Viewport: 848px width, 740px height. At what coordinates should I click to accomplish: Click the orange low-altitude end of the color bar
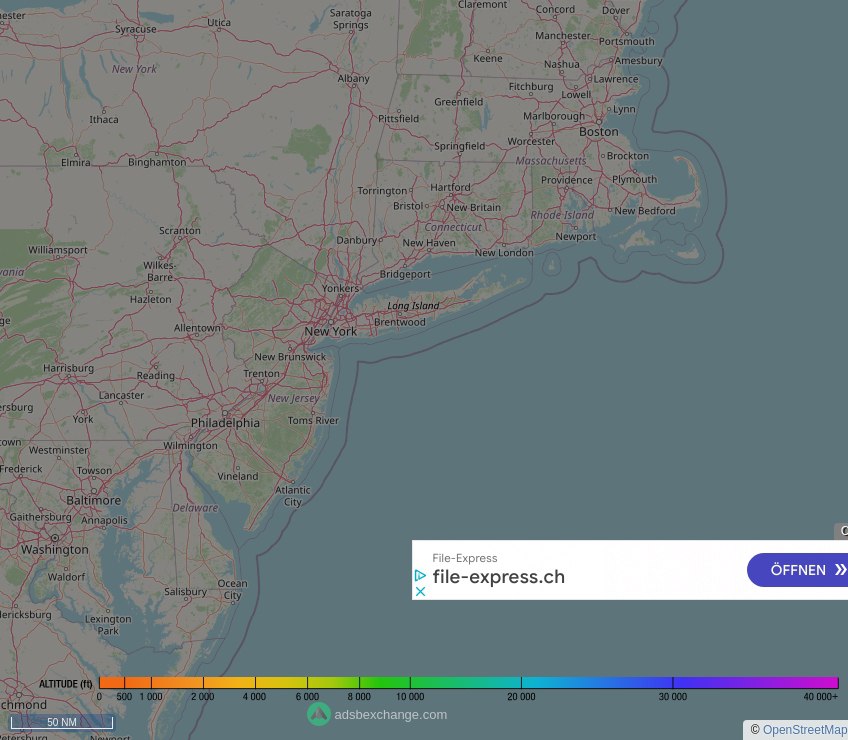[x=112, y=682]
